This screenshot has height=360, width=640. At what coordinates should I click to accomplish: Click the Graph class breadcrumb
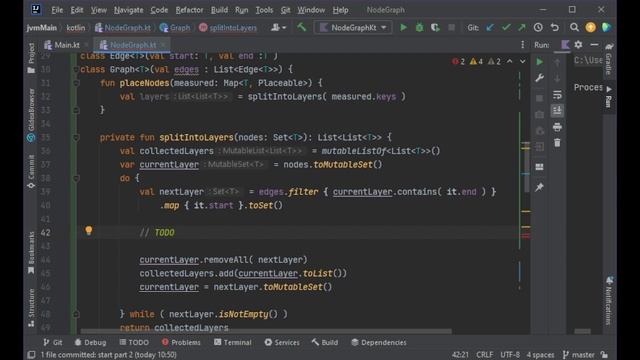coord(175,27)
